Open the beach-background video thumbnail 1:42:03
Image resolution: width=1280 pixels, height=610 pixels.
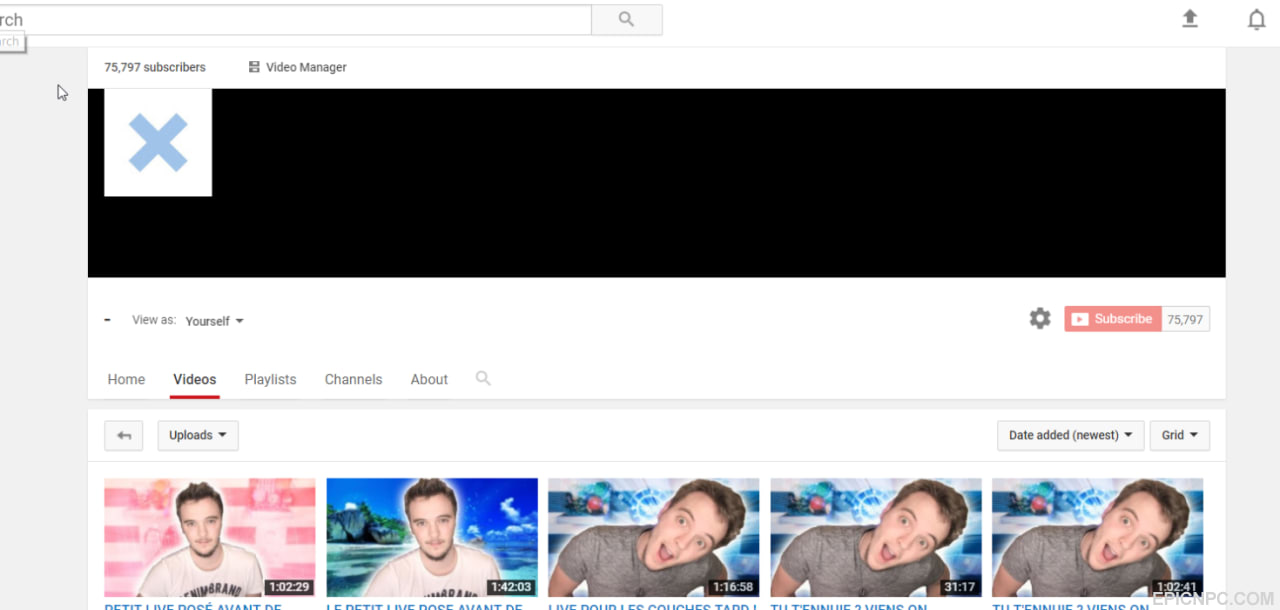[x=432, y=537]
